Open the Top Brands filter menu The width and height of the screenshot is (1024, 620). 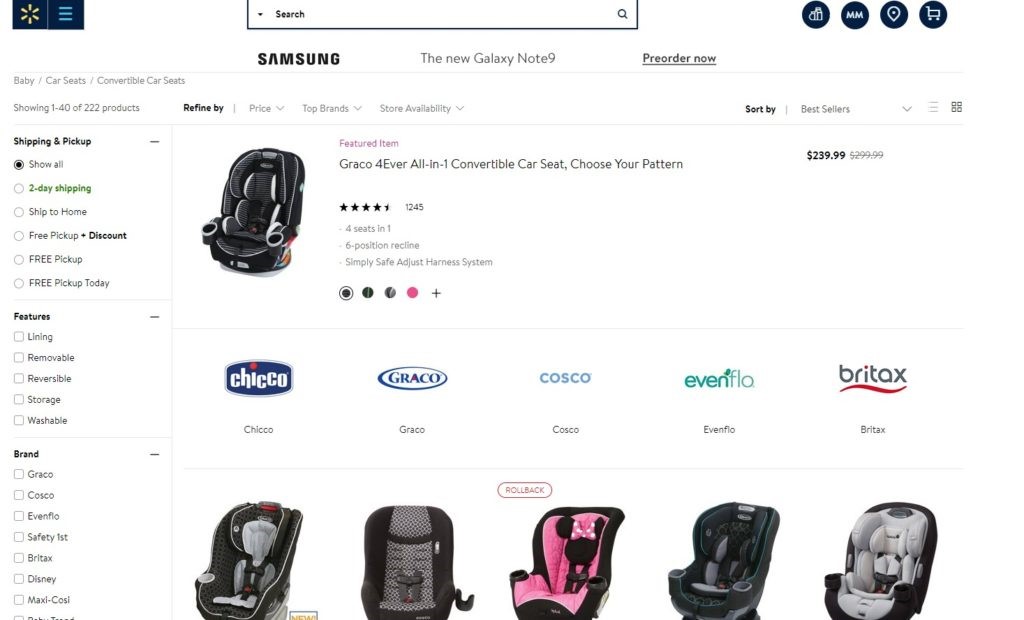[331, 108]
